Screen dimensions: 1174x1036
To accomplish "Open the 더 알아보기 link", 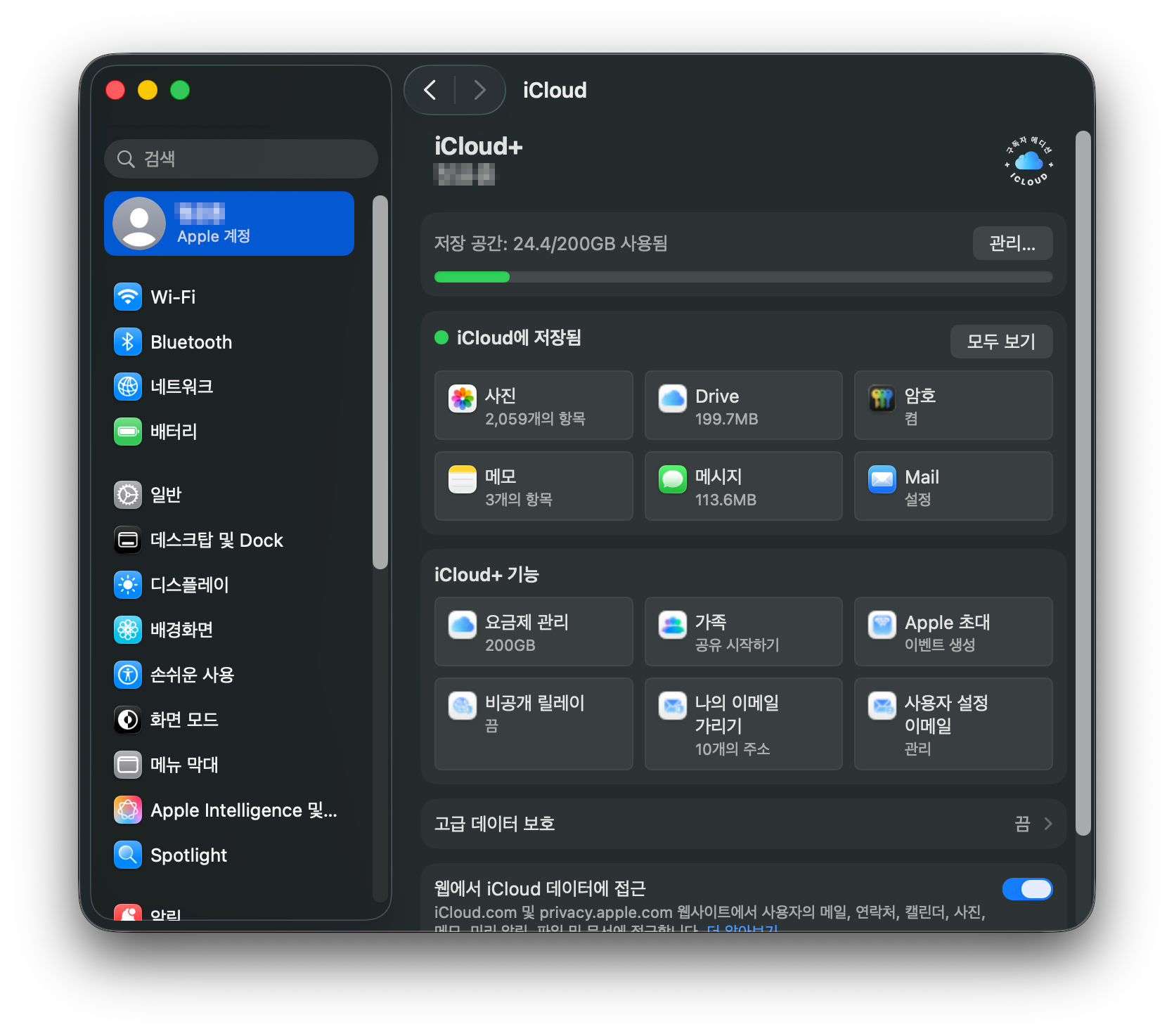I will tap(742, 928).
